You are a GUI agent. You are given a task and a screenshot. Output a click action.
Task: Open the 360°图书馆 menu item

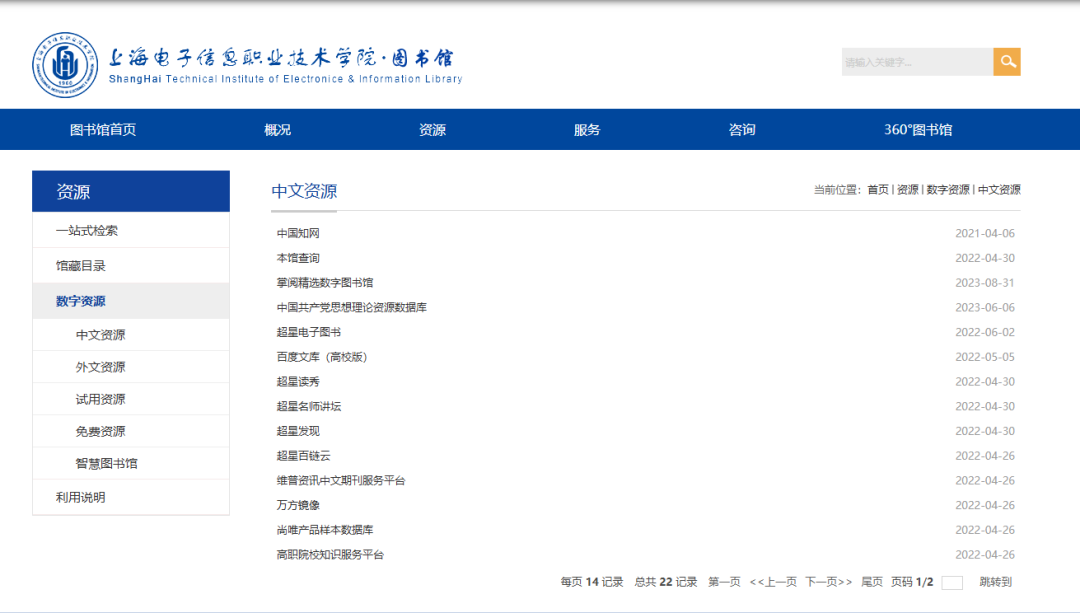(x=917, y=130)
